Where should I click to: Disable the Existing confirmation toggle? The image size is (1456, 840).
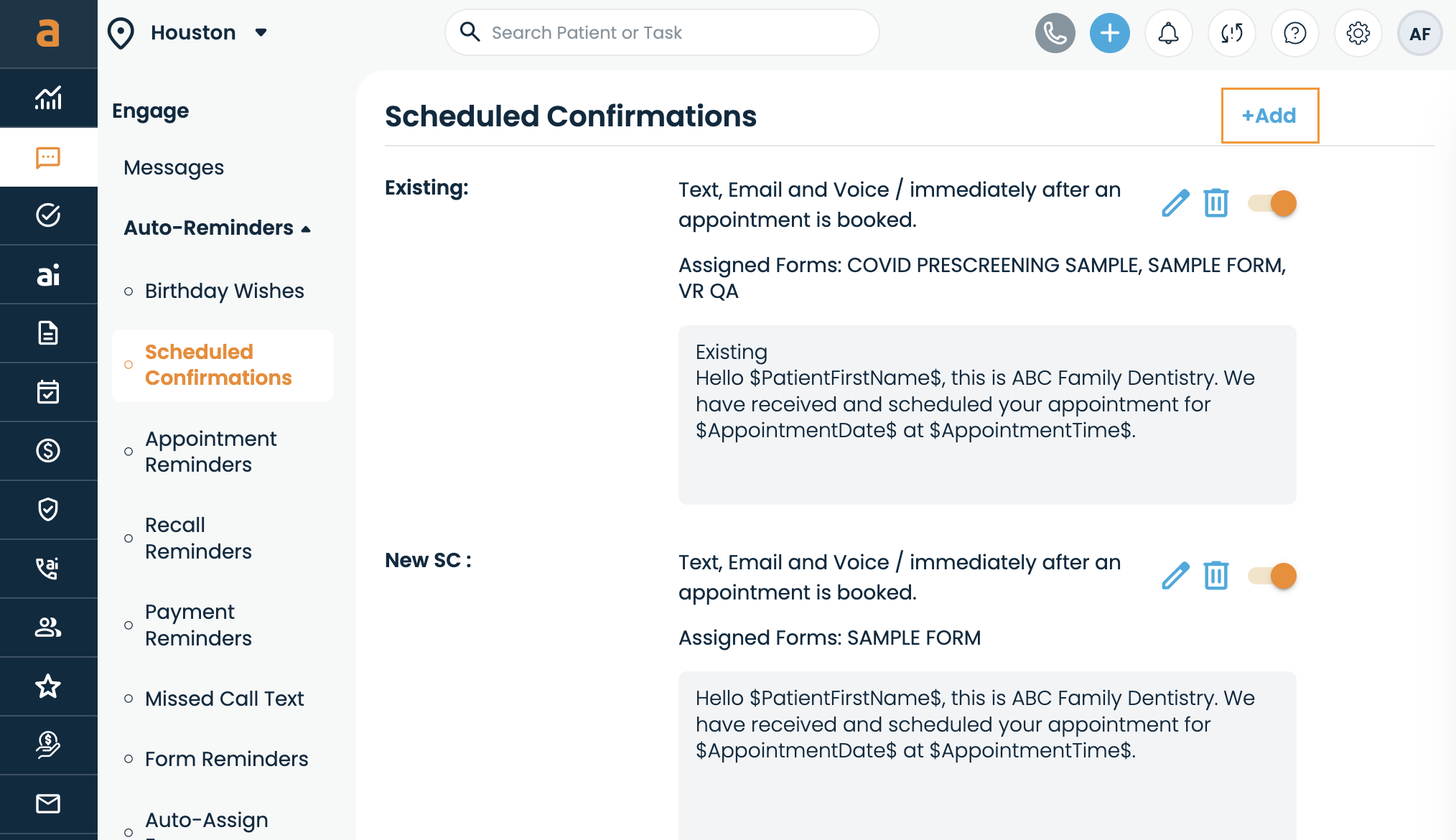click(x=1271, y=203)
